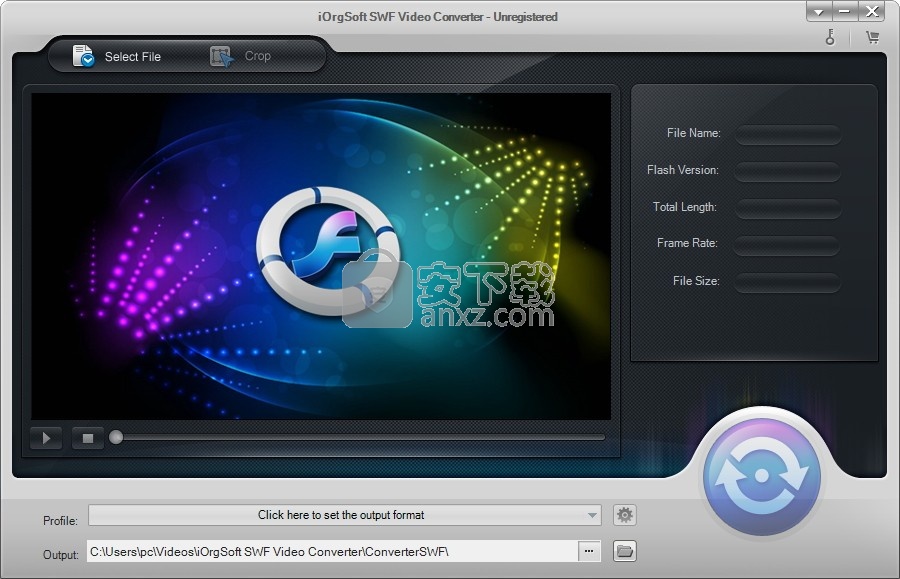Click the video preview area
This screenshot has width=900, height=579.
pyautogui.click(x=321, y=256)
